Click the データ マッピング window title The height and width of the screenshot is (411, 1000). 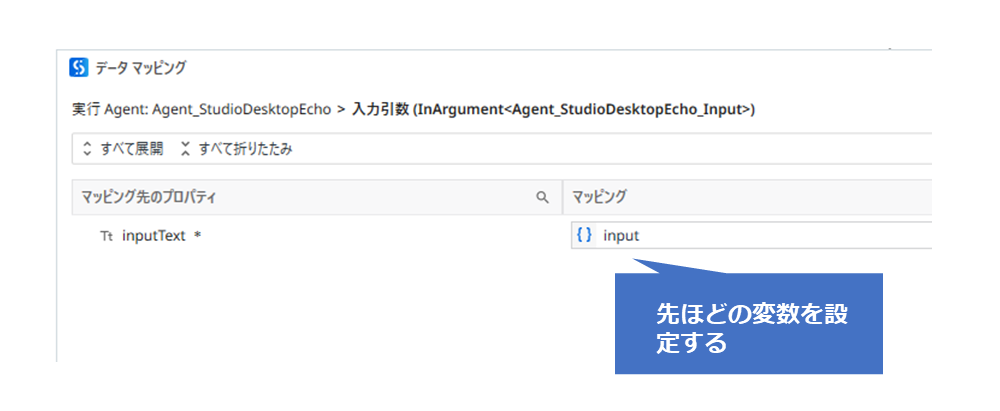[141, 68]
